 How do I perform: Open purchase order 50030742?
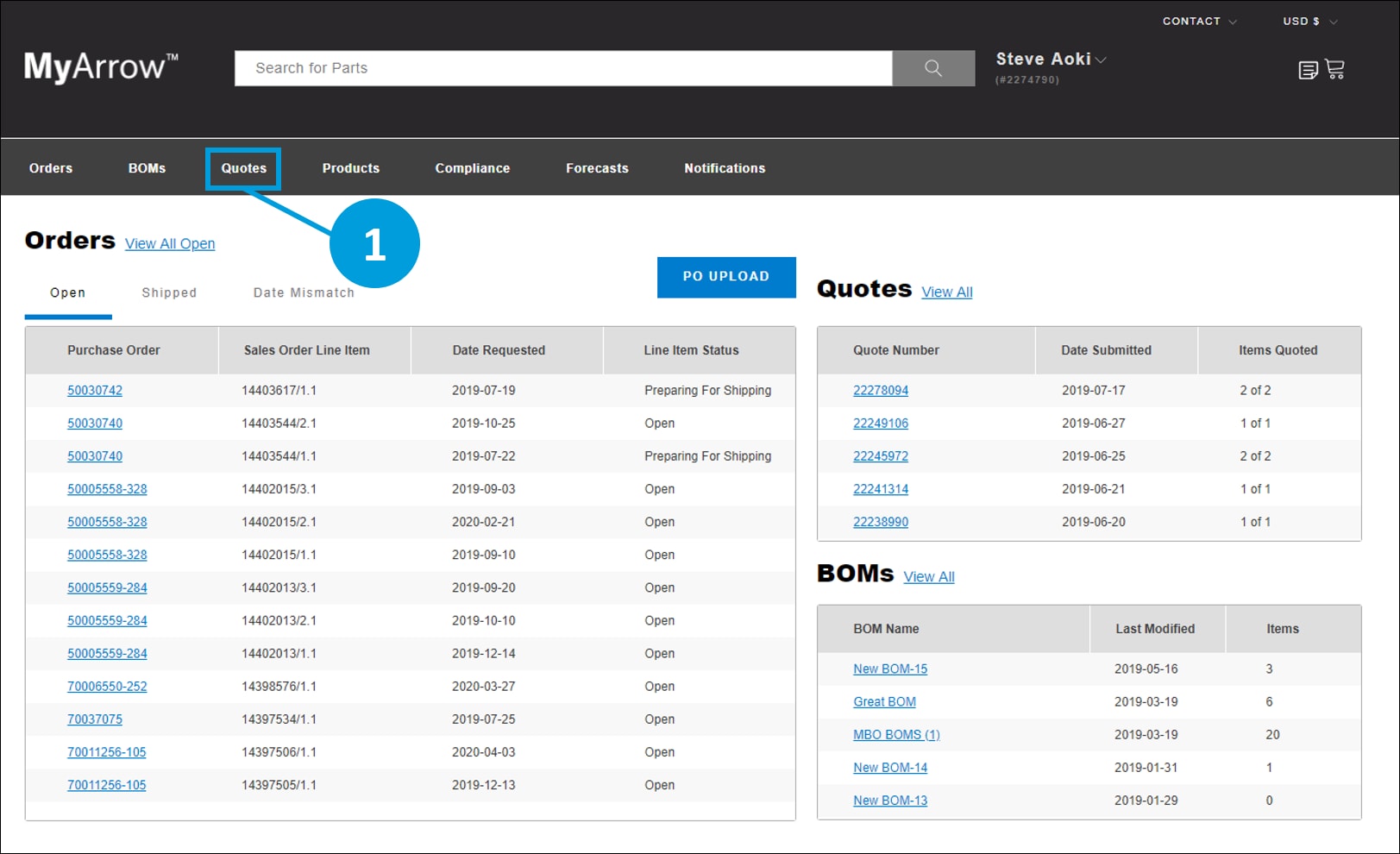[x=95, y=390]
